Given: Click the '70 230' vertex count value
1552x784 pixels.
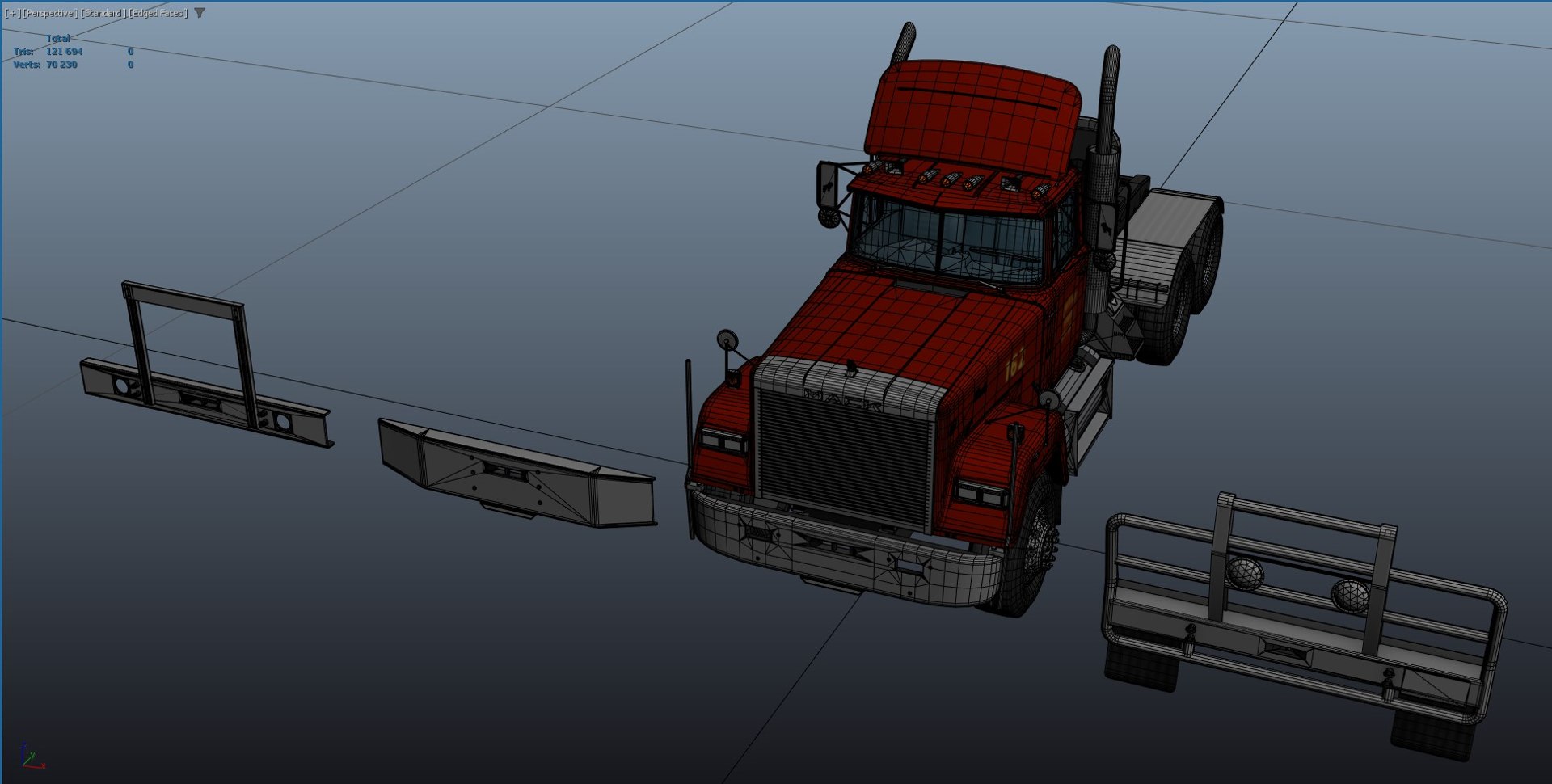Looking at the screenshot, I should click(x=61, y=65).
